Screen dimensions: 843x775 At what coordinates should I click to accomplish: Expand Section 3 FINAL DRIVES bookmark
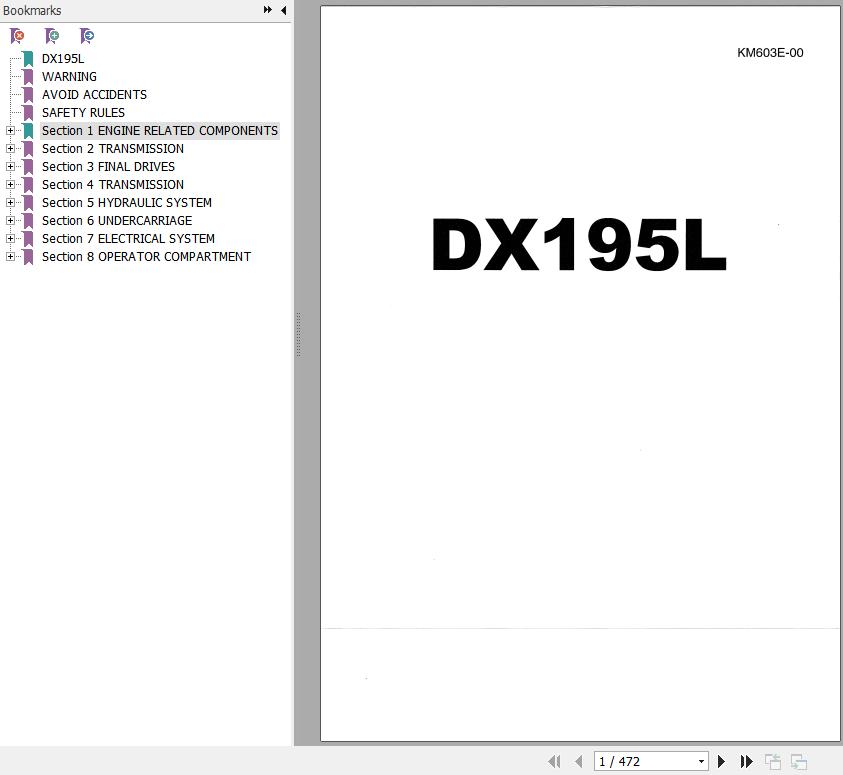[x=10, y=167]
